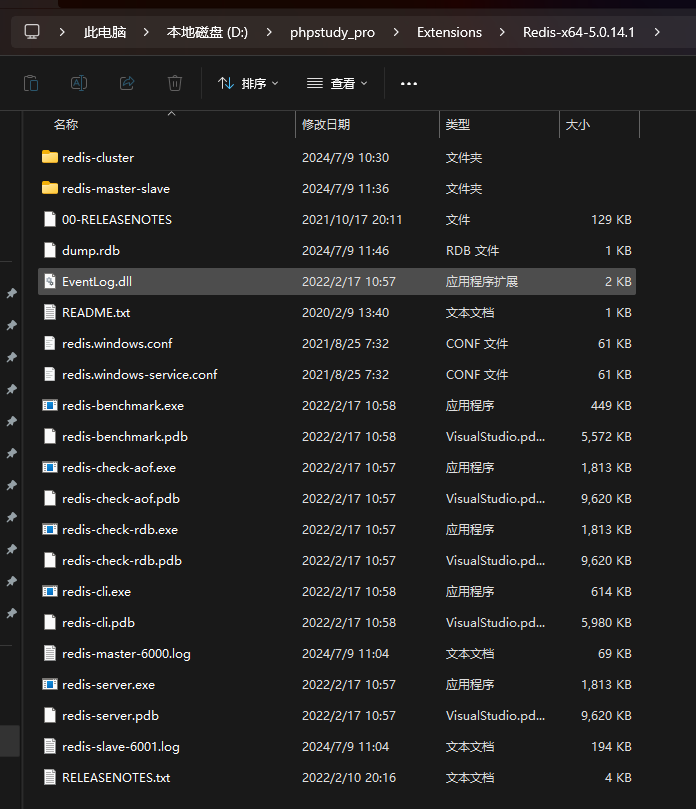Click date 2020/2/9 13:40 cell
The height and width of the screenshot is (809, 696).
pyautogui.click(x=345, y=313)
